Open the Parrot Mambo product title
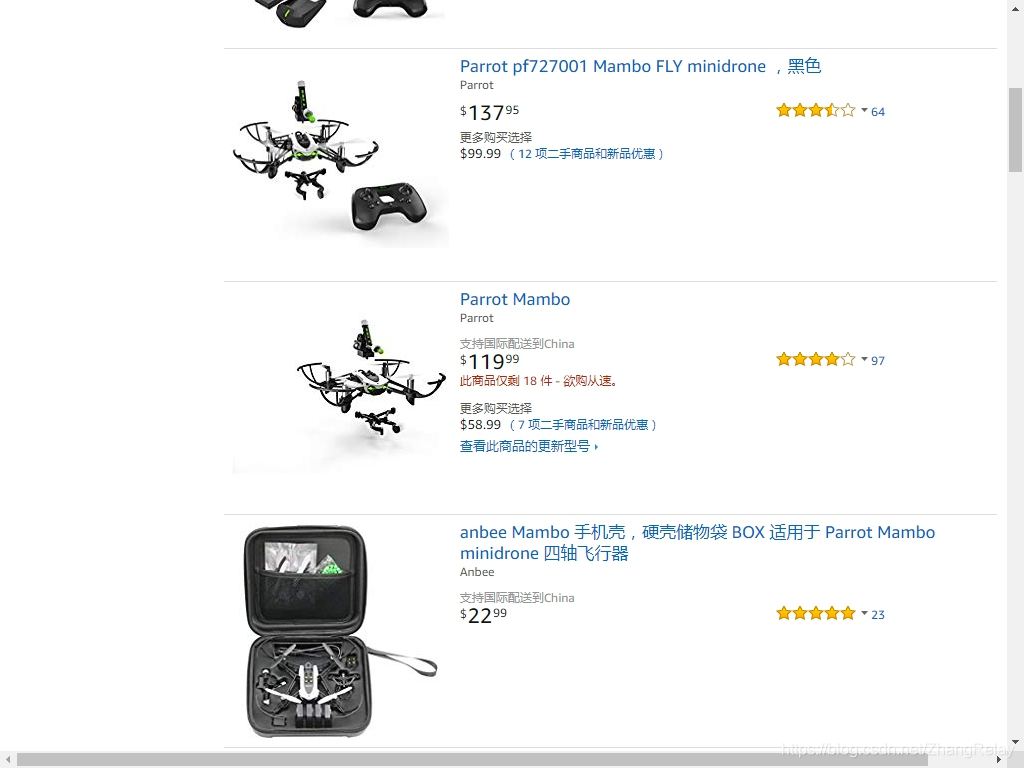The height and width of the screenshot is (768, 1024). point(515,299)
